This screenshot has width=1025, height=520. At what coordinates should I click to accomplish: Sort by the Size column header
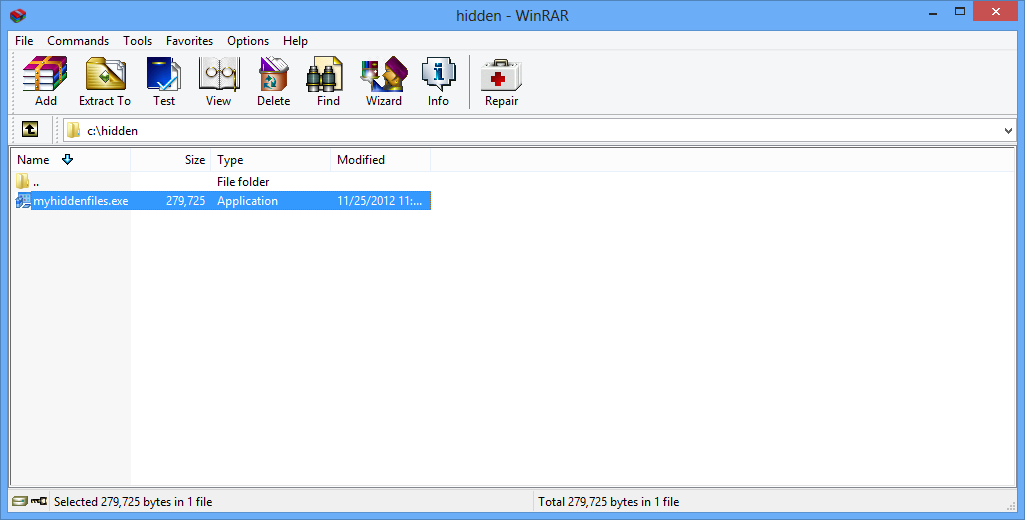coord(171,160)
